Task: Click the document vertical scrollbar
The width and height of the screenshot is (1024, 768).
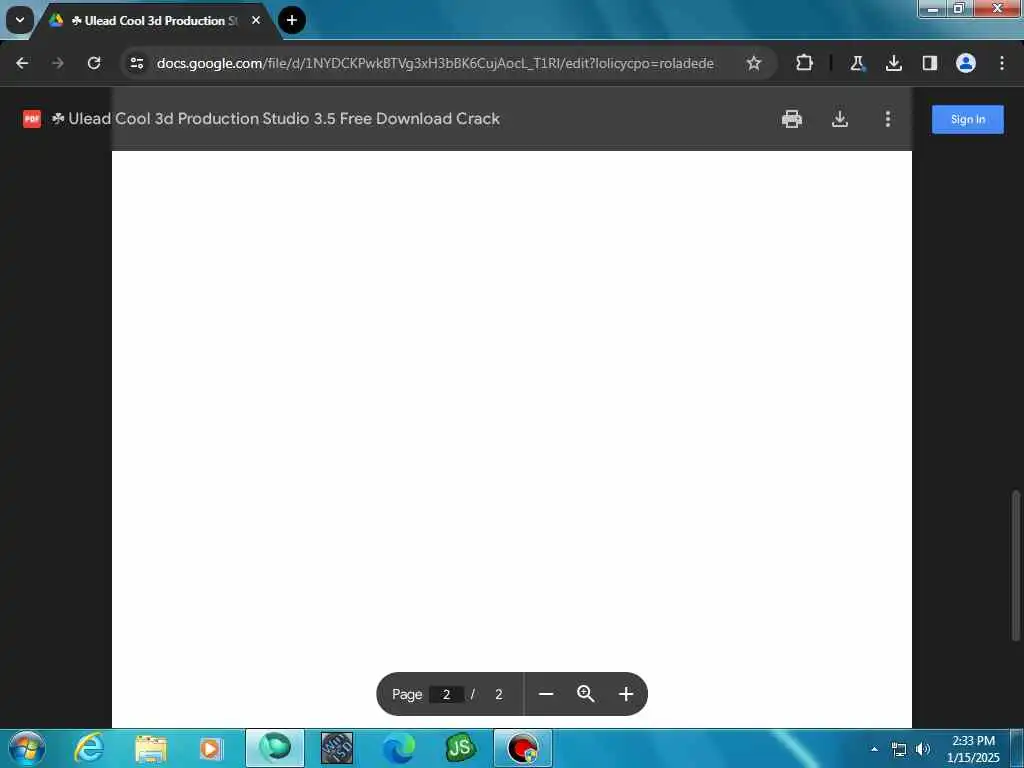Action: pos(1016,566)
